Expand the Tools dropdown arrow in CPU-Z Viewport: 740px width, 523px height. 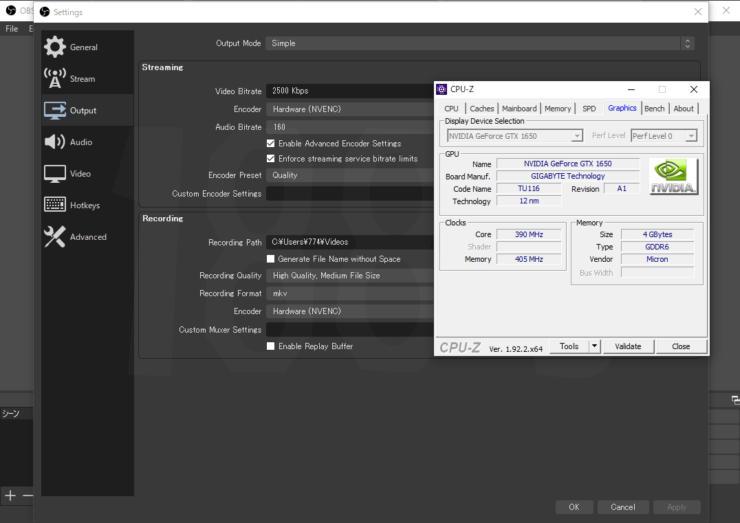coord(594,346)
